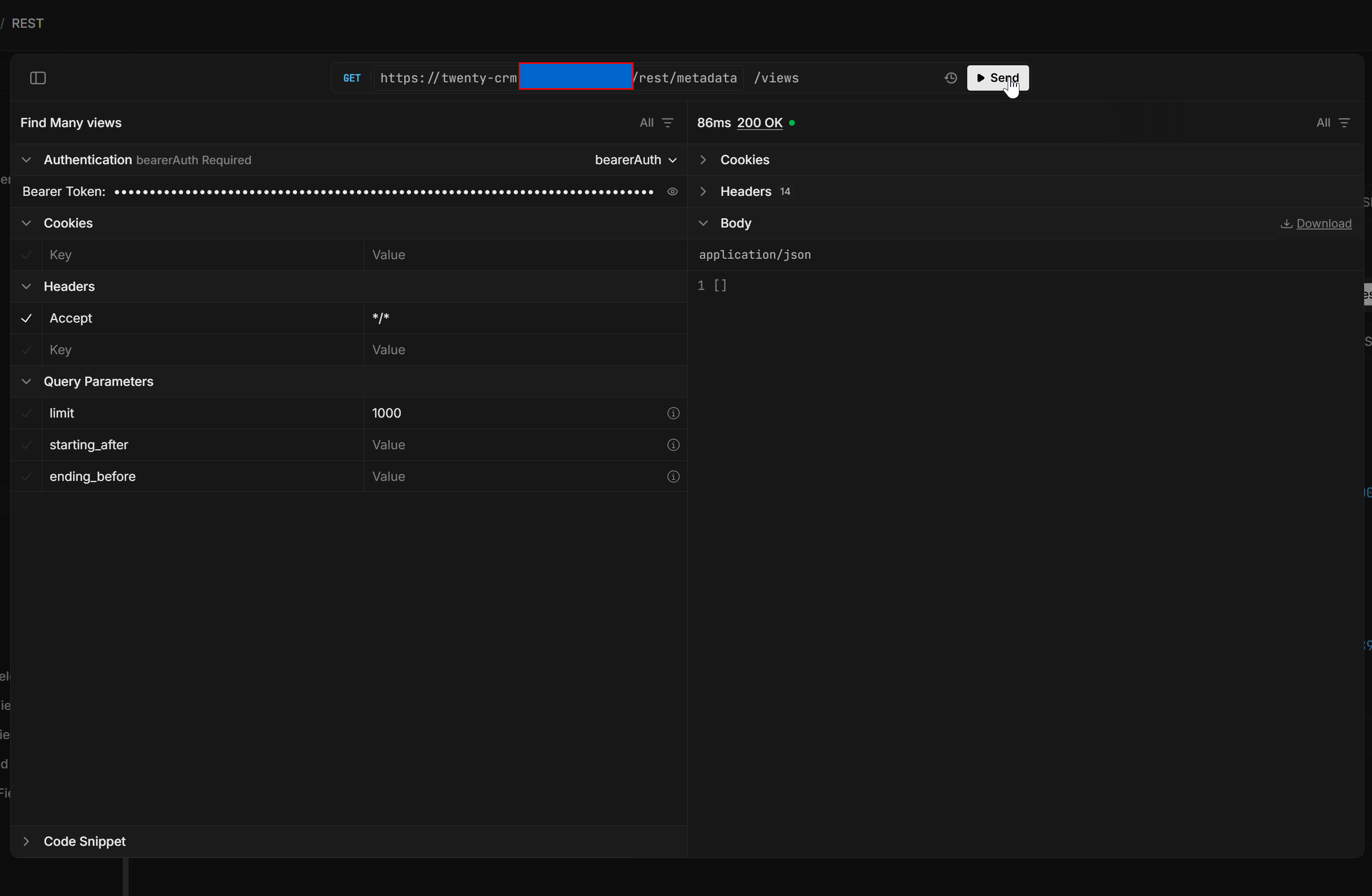Open request history clock icon

click(951, 78)
